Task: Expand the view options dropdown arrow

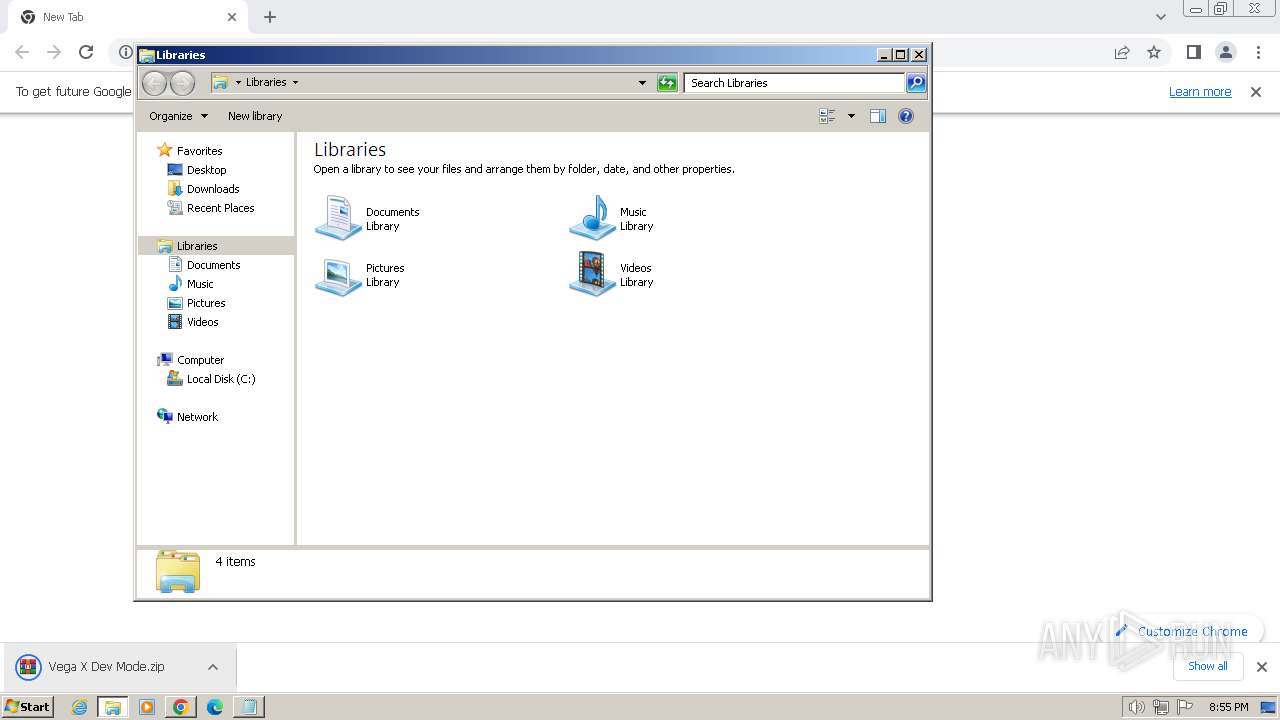Action: (x=851, y=116)
